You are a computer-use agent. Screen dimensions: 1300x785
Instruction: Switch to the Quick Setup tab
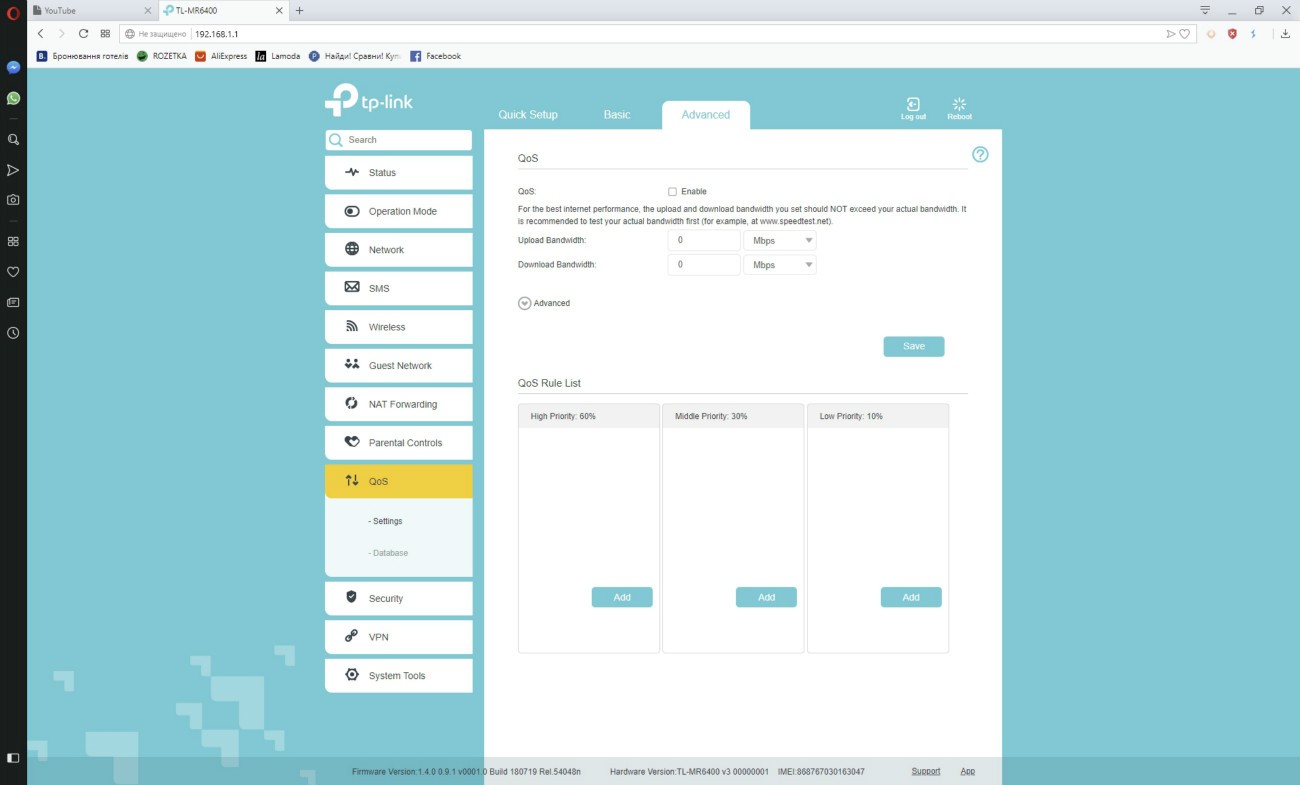(528, 115)
